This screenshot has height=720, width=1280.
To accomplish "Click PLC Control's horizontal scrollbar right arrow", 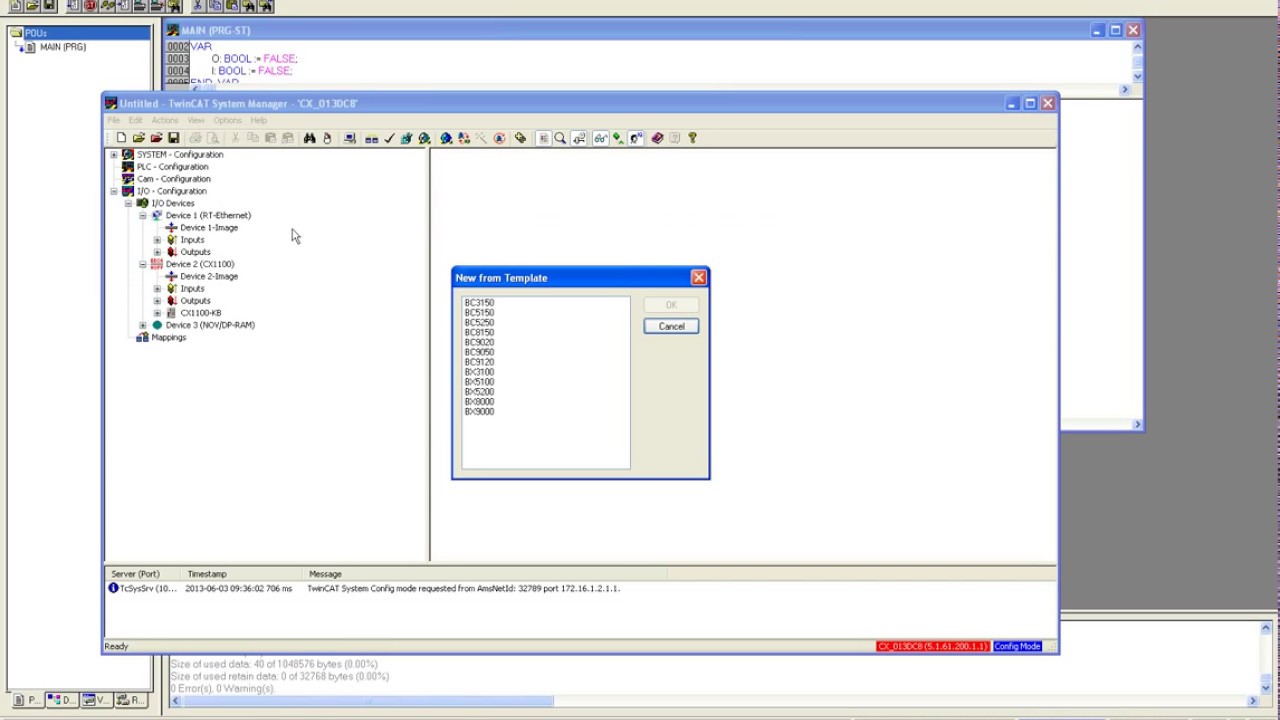I will pos(1252,701).
